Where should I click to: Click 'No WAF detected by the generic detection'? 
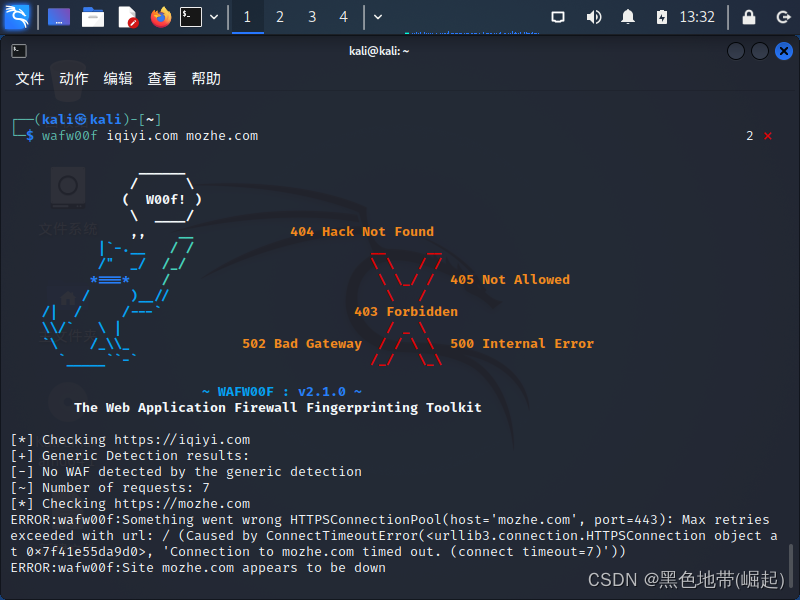pyautogui.click(x=186, y=471)
